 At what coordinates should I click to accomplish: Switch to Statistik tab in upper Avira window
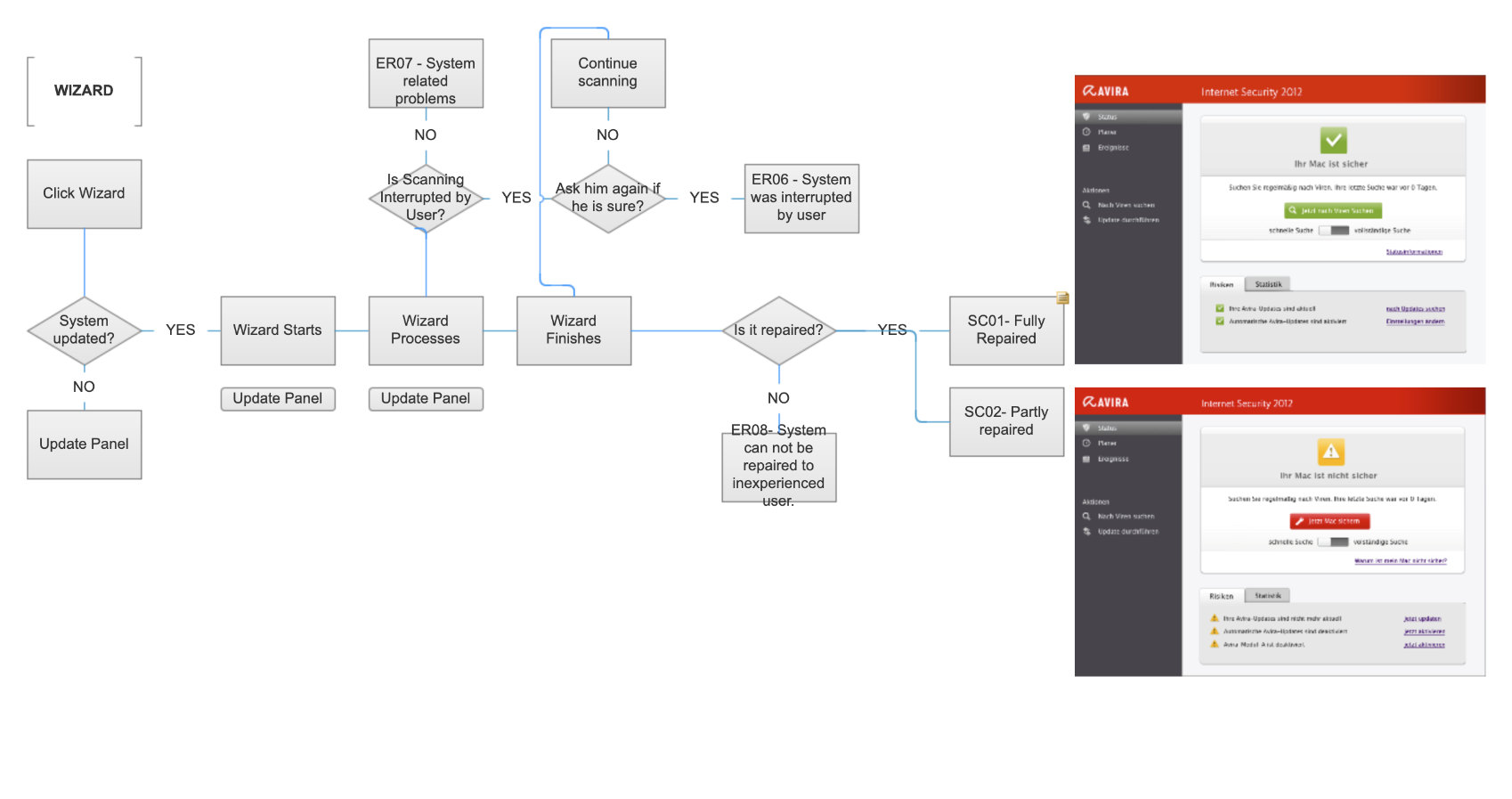[1268, 284]
